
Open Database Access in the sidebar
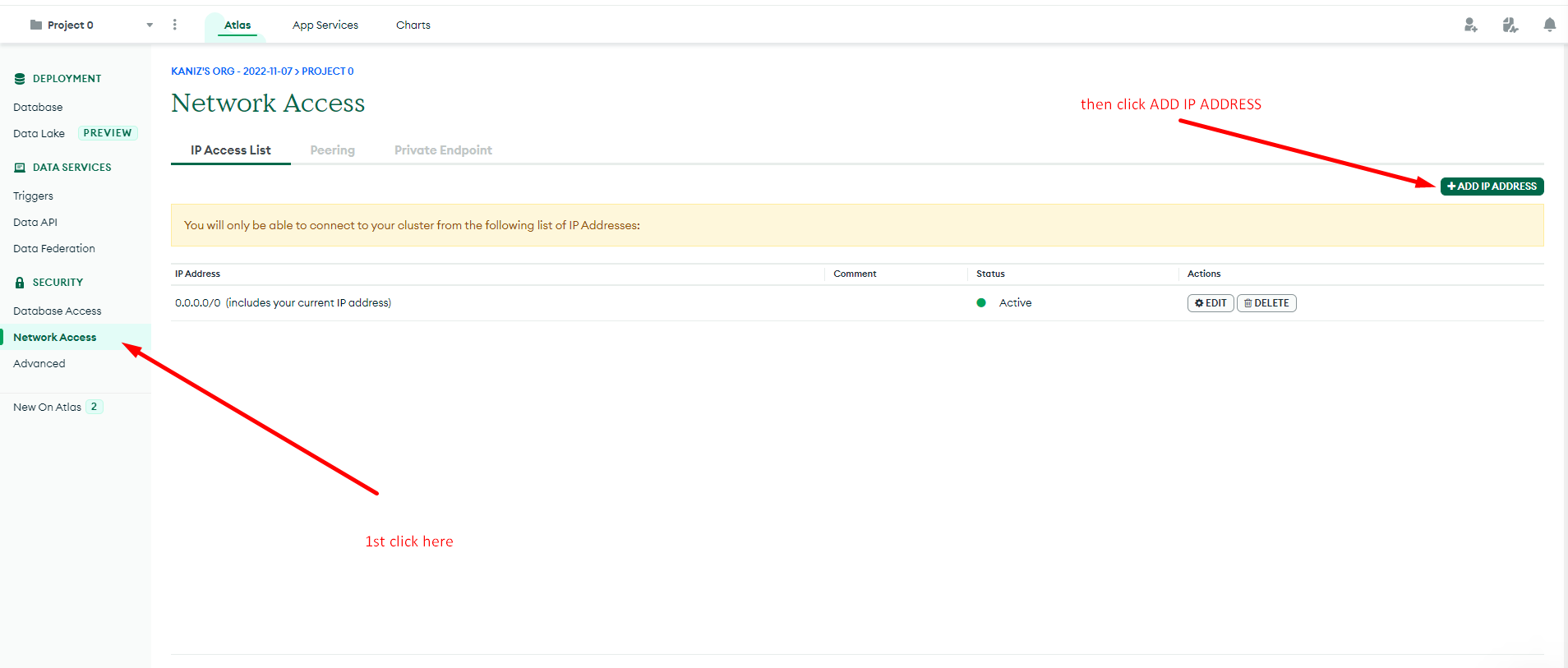[57, 311]
